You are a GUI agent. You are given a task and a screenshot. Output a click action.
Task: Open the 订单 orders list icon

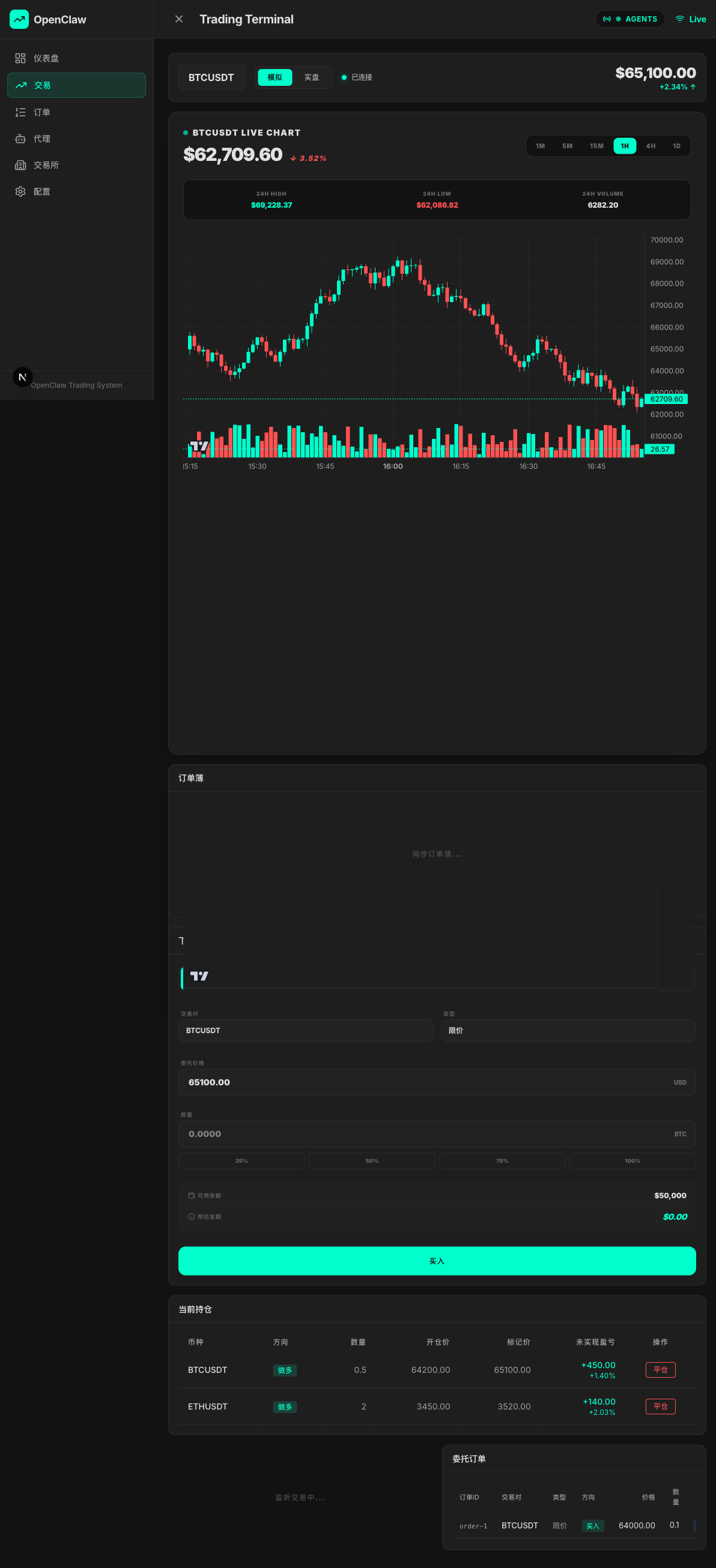[20, 113]
